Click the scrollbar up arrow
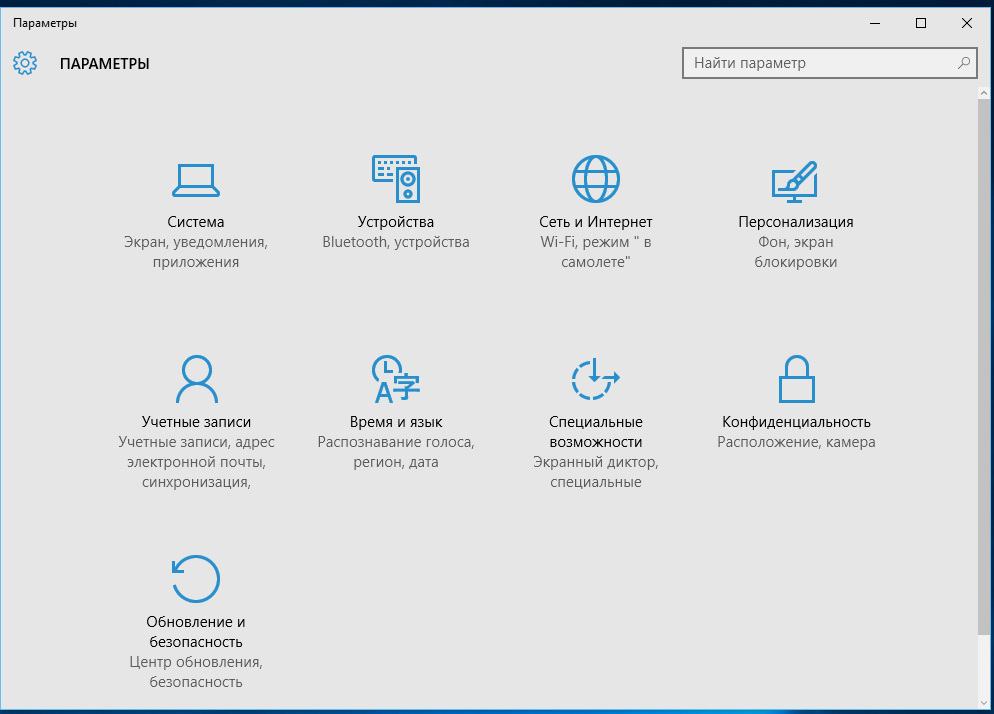Image resolution: width=994 pixels, height=714 pixels. point(984,93)
